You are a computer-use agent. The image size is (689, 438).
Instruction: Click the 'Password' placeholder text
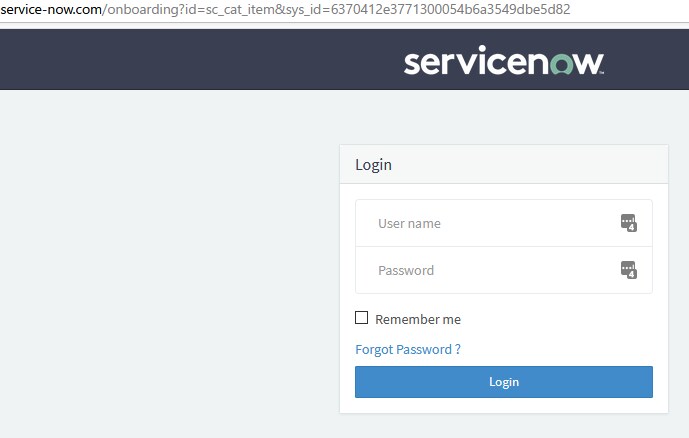point(406,270)
